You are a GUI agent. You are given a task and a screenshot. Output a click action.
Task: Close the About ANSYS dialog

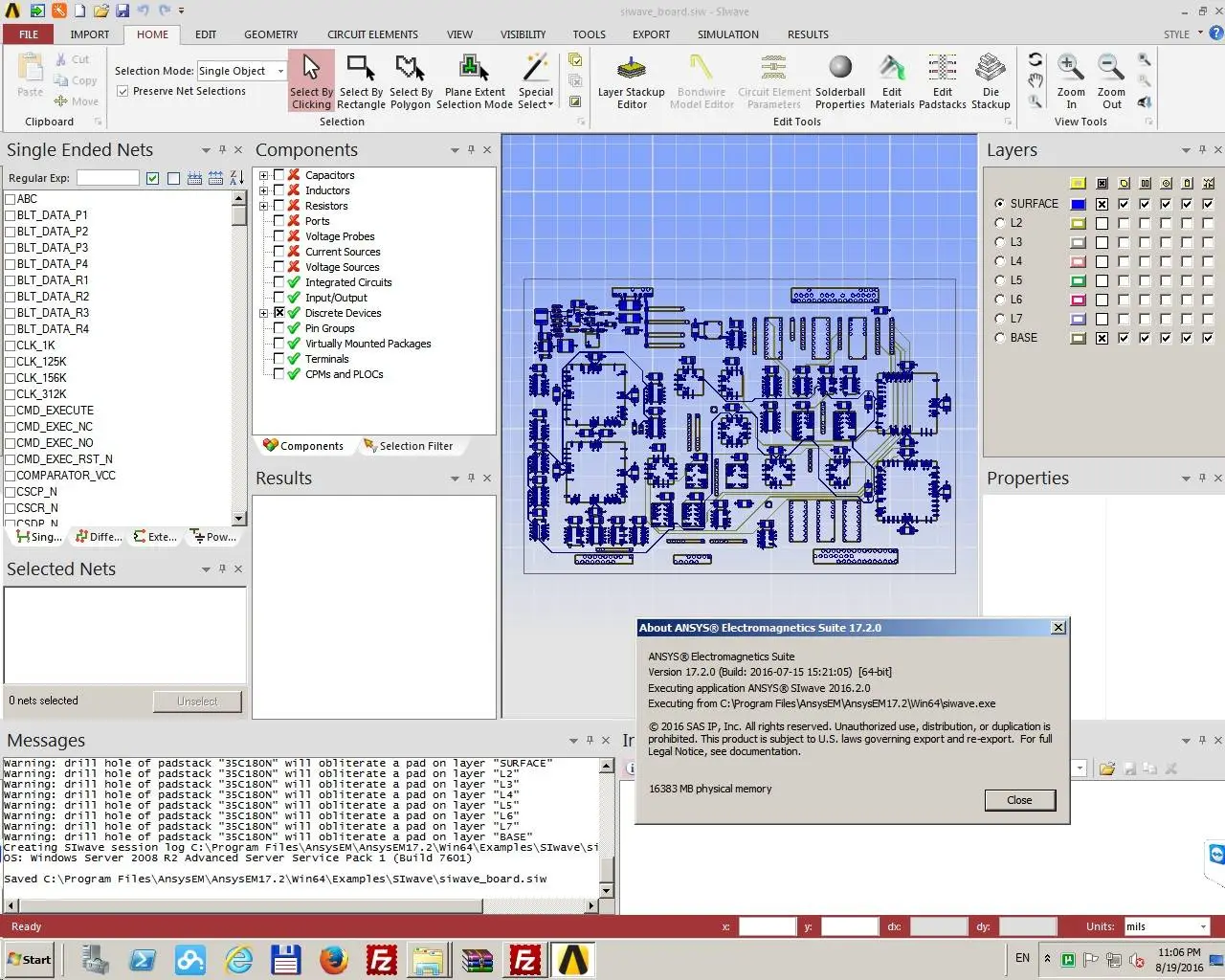[x=1019, y=800]
